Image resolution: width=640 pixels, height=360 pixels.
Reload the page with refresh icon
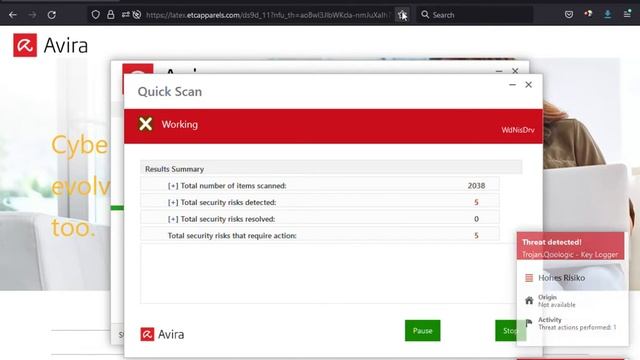(51, 15)
